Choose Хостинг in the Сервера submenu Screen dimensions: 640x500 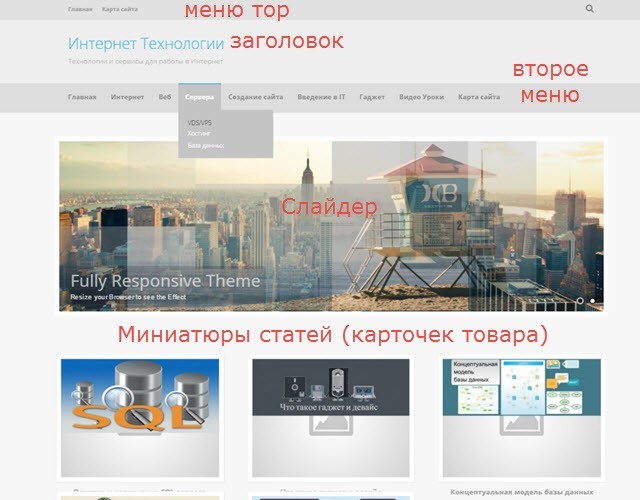(199, 133)
